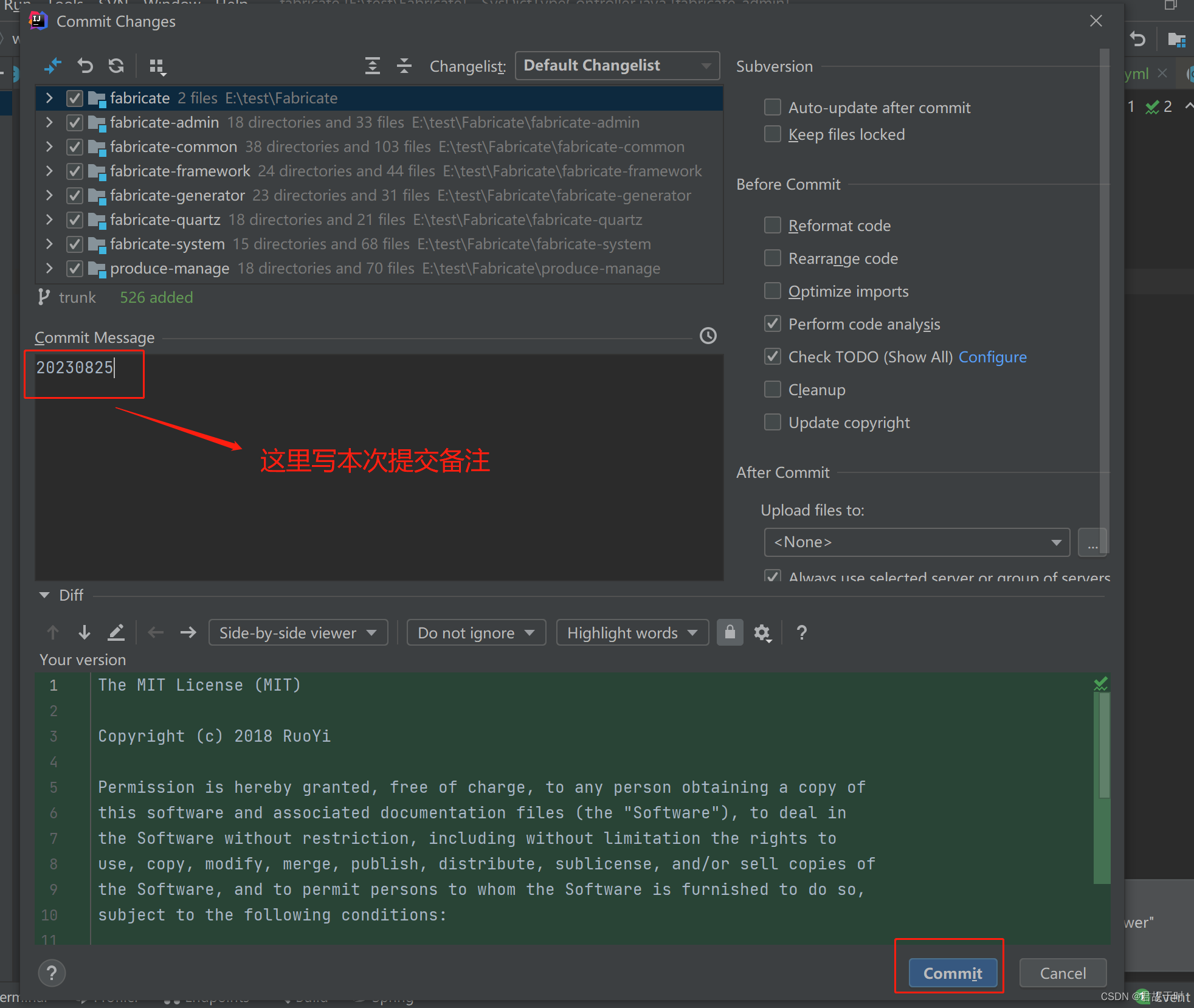Image resolution: width=1194 pixels, height=1008 pixels.
Task: Click the Rollback icon in changes toolbar
Action: pyautogui.click(x=85, y=66)
